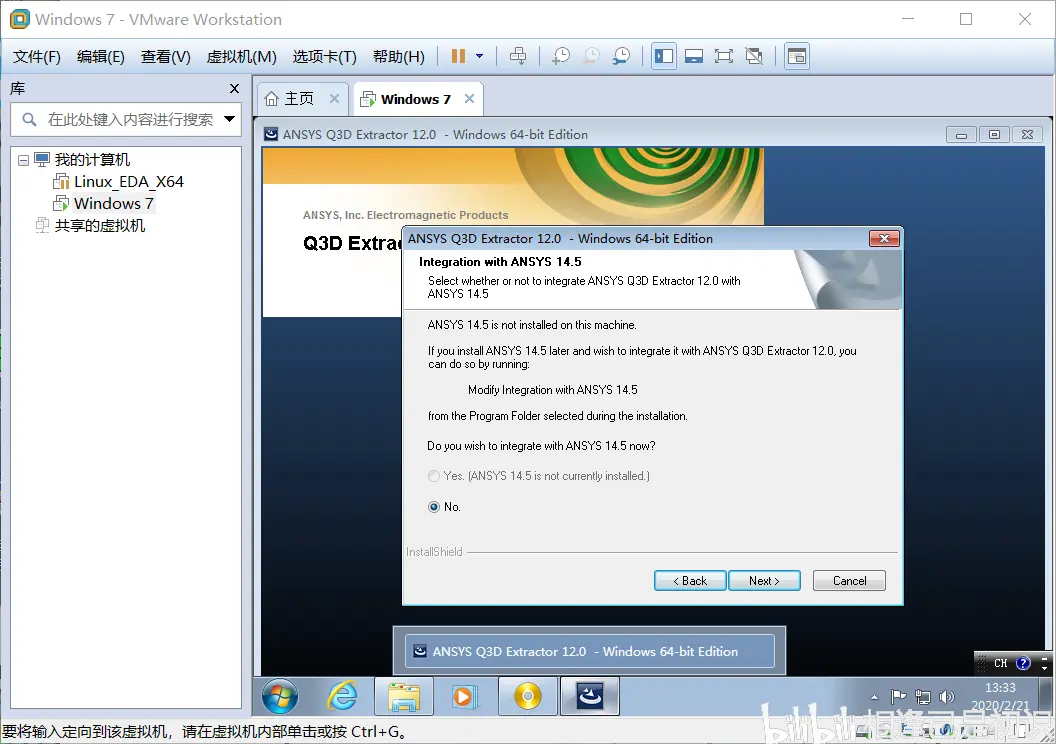
Task: Open the 文件(F) menu
Action: [x=36, y=57]
